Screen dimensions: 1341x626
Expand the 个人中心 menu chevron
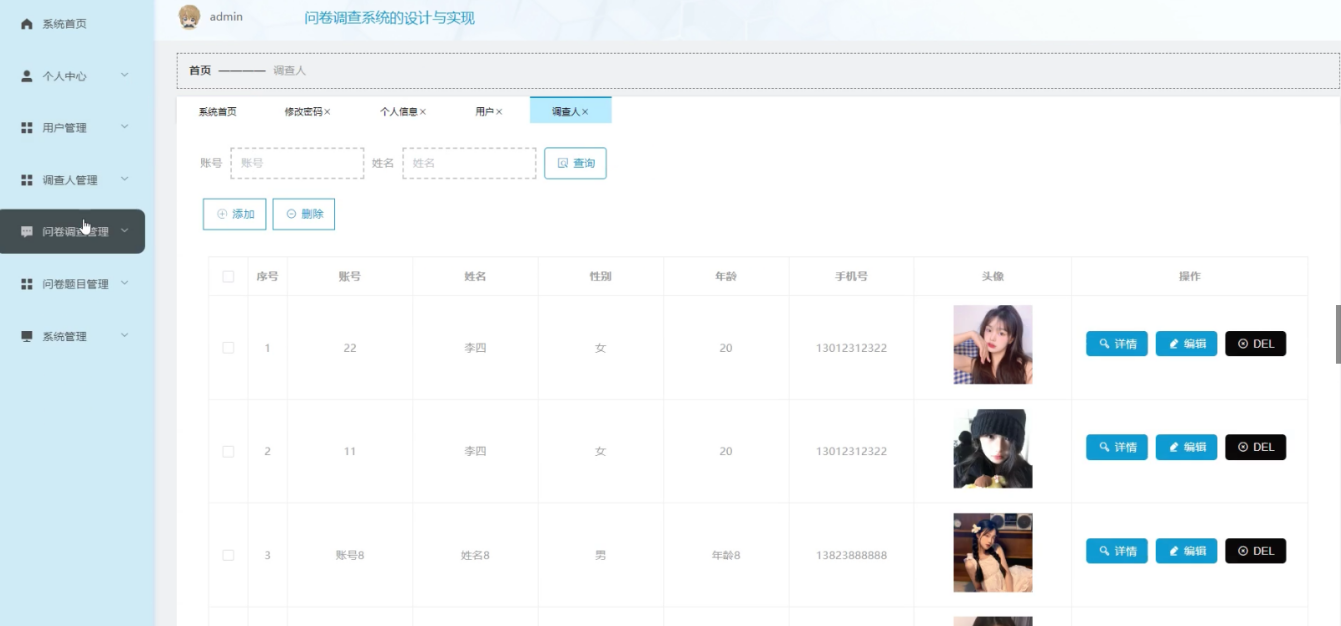124,75
